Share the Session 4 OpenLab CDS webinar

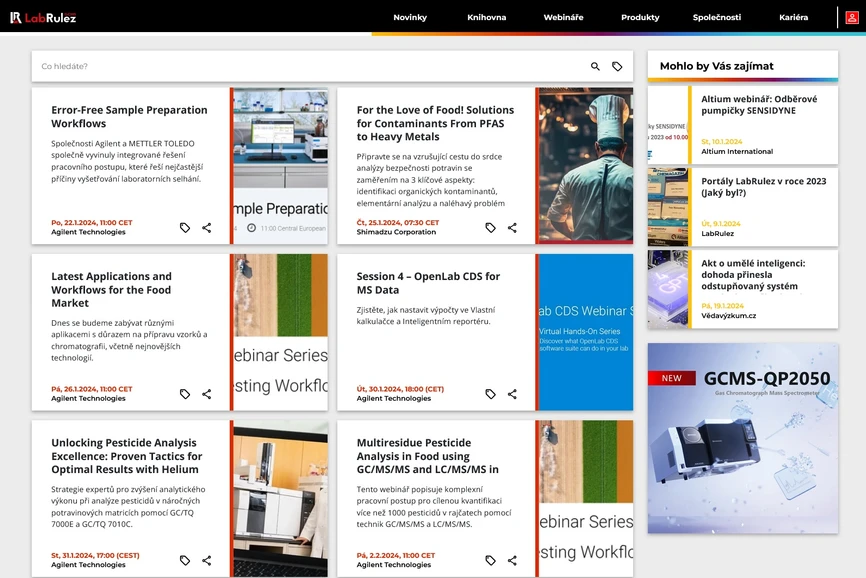point(512,394)
